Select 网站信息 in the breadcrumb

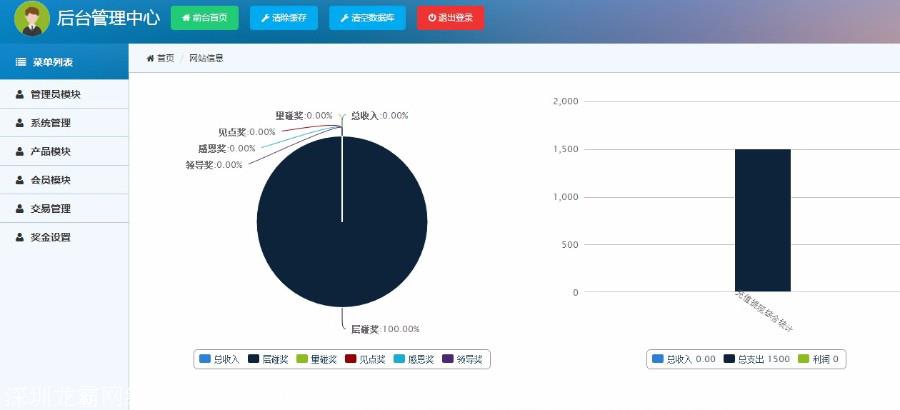[x=206, y=58]
